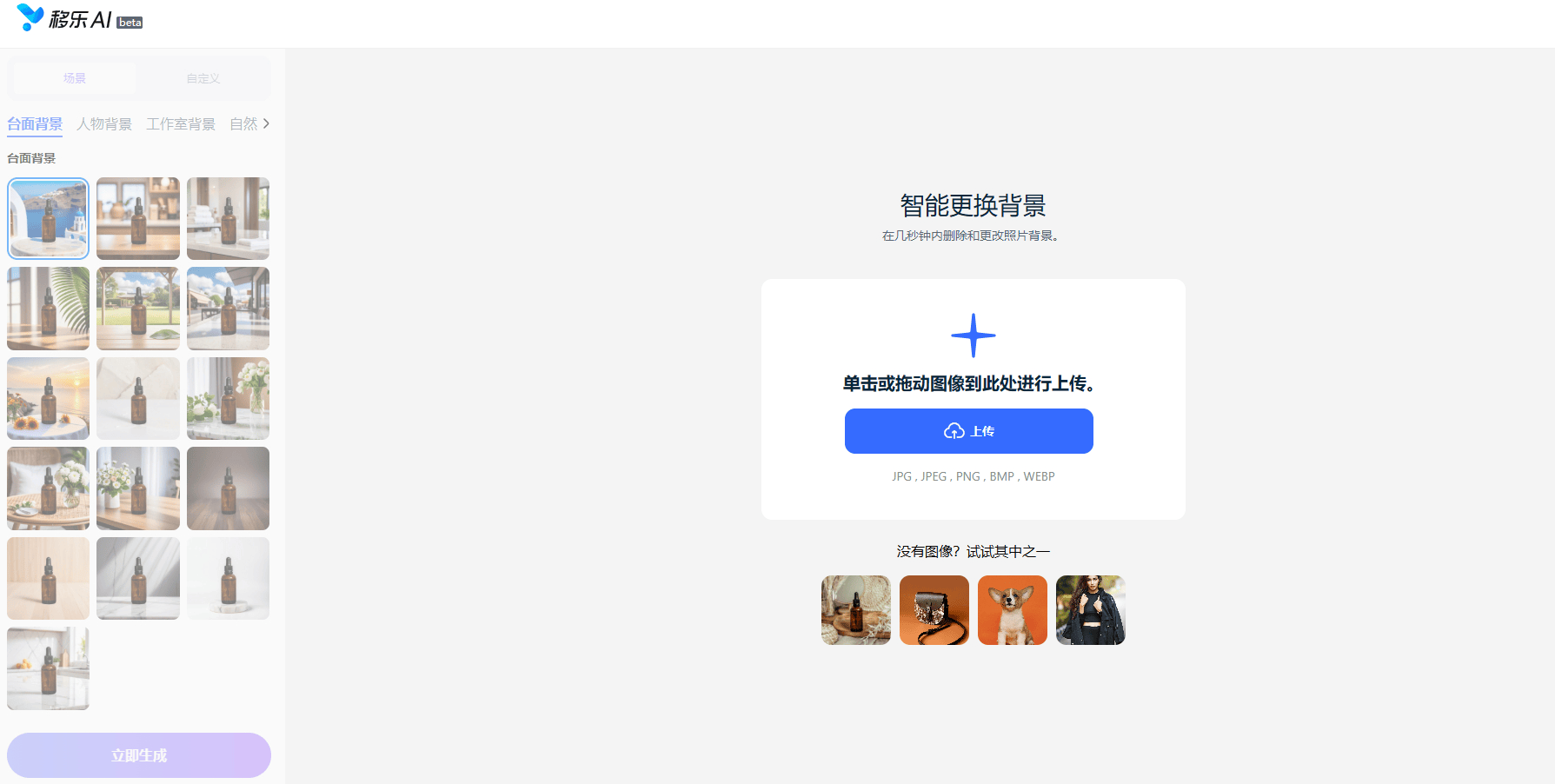1555x784 pixels.
Task: Try the sample corgi puppy image
Action: tap(1013, 610)
